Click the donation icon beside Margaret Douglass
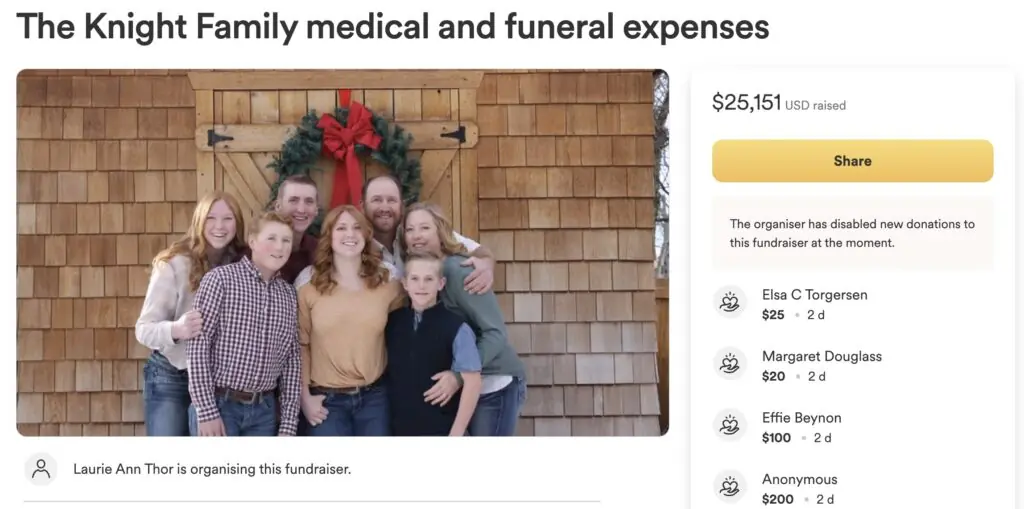Viewport: 1024px width, 509px height. 730,364
